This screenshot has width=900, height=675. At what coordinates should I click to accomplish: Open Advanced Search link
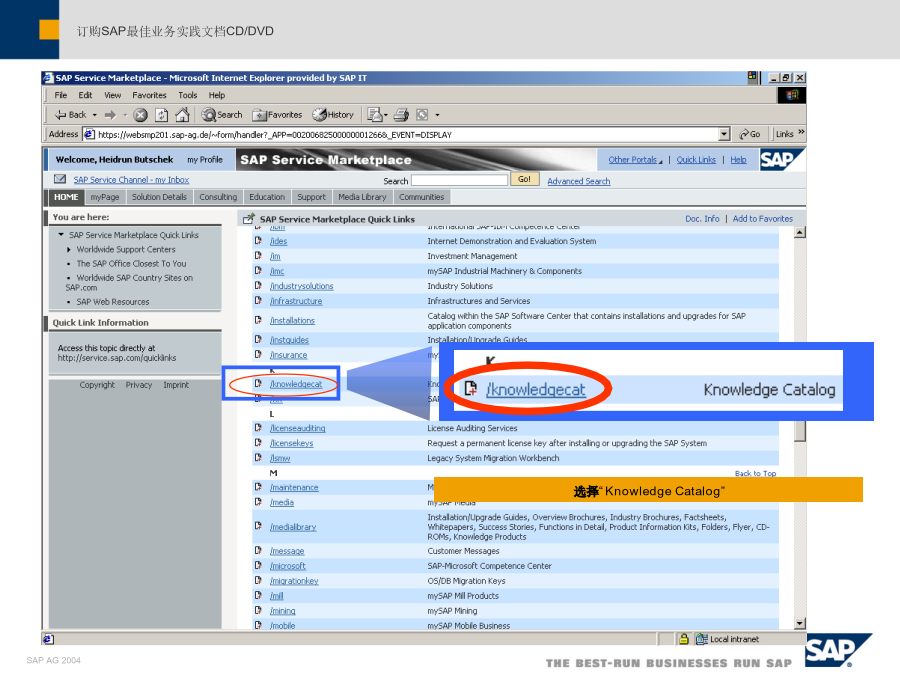coord(579,181)
